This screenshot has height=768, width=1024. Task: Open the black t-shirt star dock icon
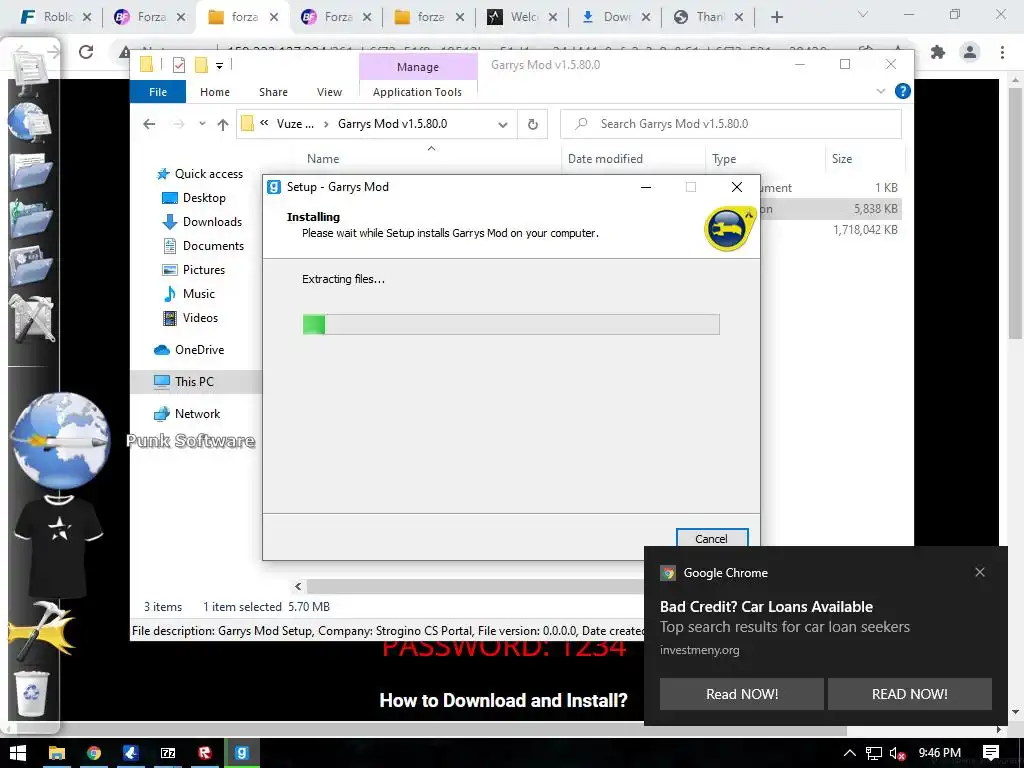tap(59, 547)
